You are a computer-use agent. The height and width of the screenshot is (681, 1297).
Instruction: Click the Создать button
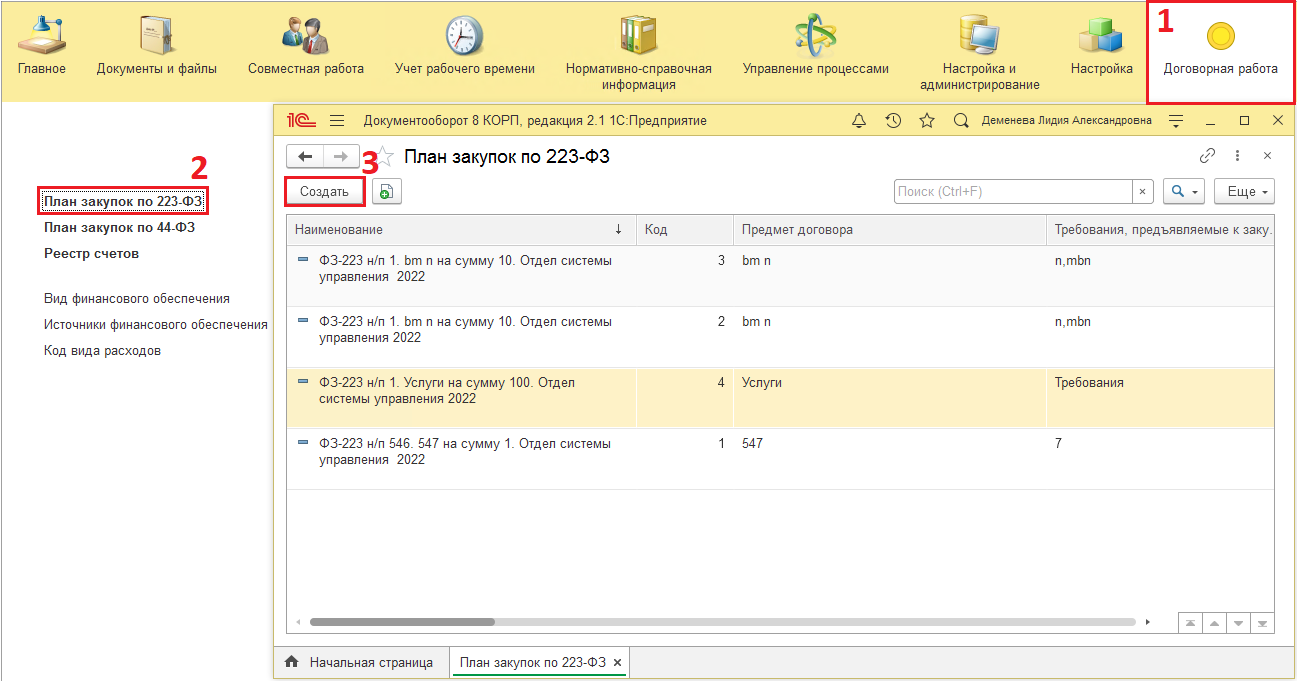tap(324, 191)
